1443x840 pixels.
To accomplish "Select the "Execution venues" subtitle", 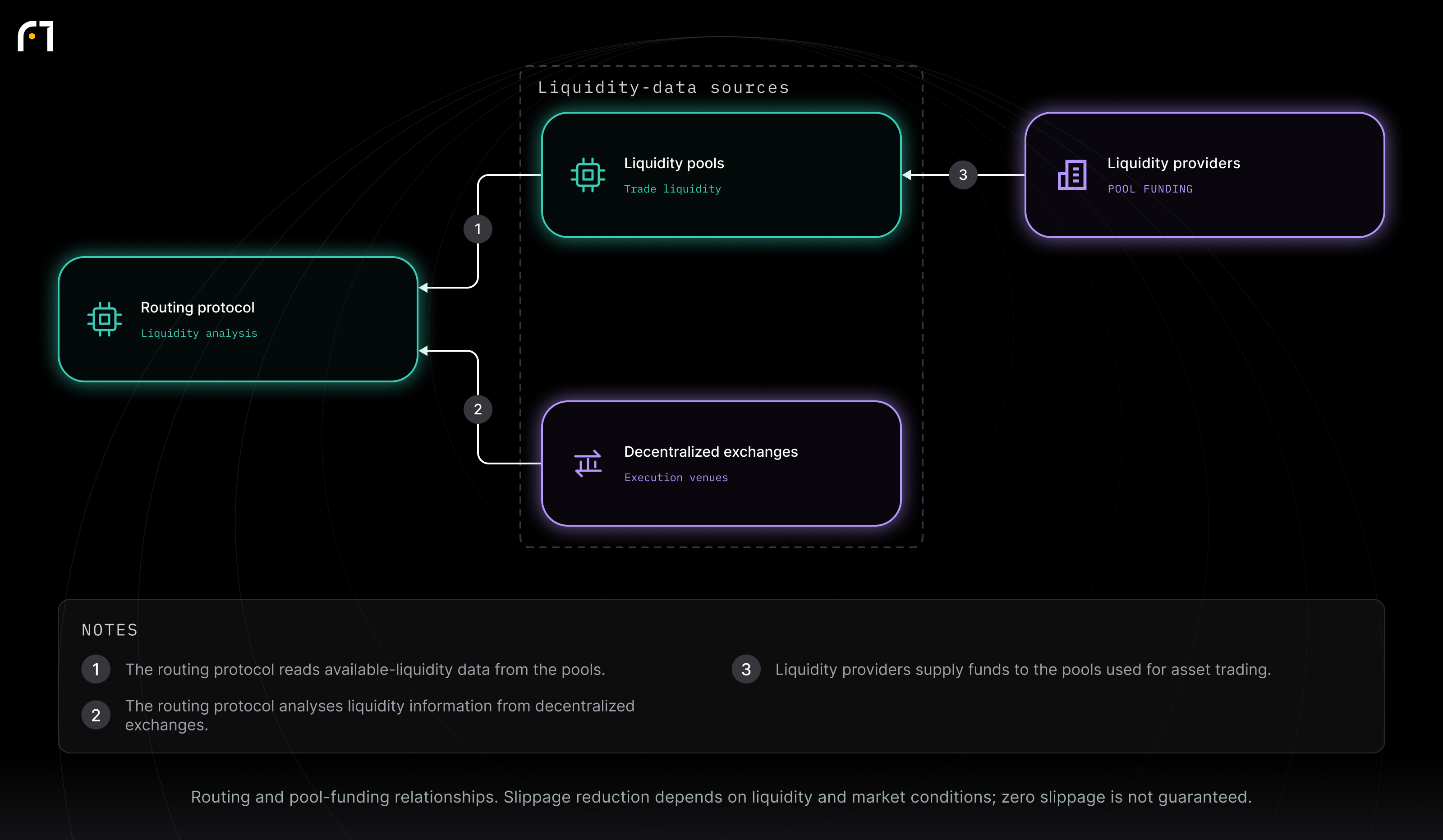I will point(676,477).
